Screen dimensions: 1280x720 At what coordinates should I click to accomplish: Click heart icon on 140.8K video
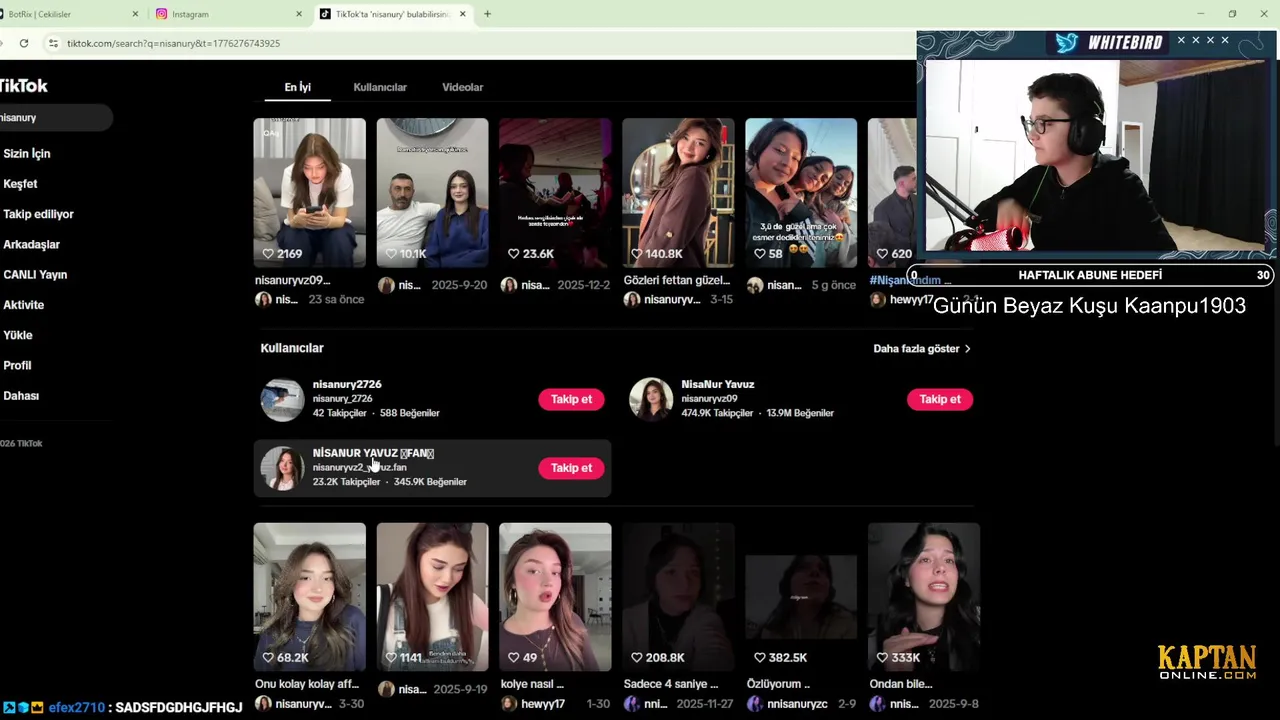click(636, 254)
